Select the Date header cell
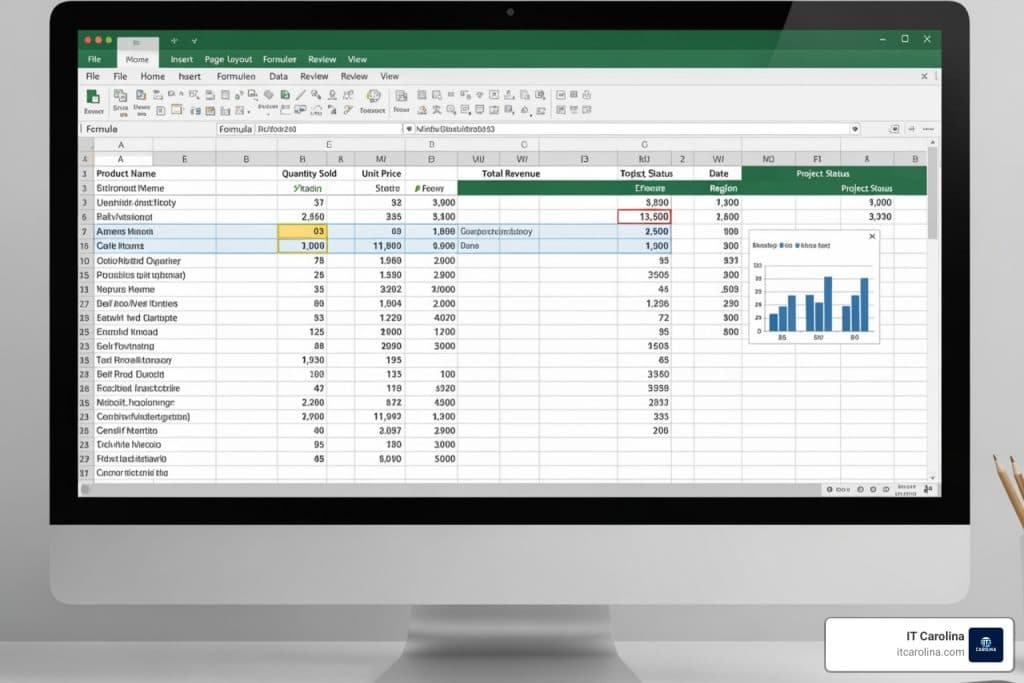 click(718, 174)
